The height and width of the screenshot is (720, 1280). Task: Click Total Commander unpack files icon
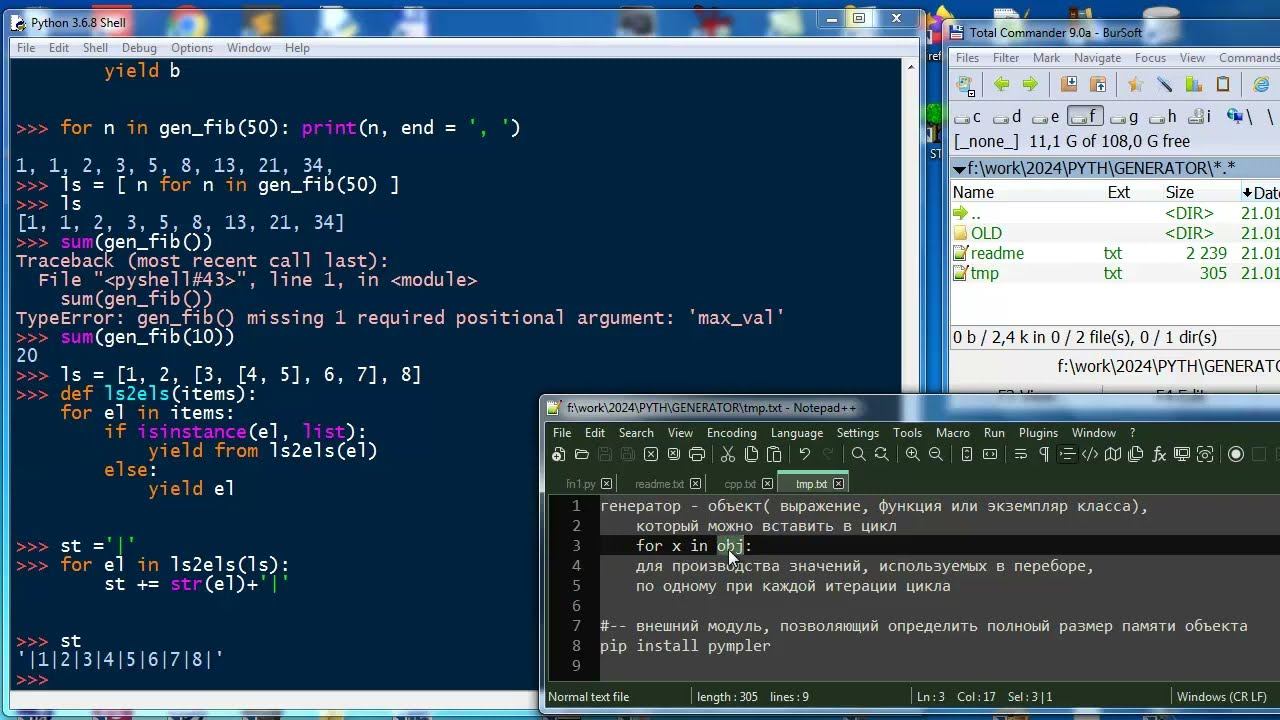tap(1098, 84)
